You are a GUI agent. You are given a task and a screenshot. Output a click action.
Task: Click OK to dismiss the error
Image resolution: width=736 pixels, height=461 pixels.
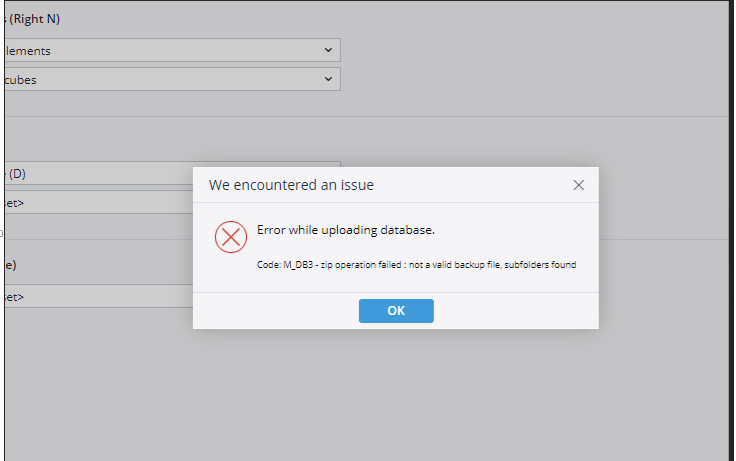[396, 311]
